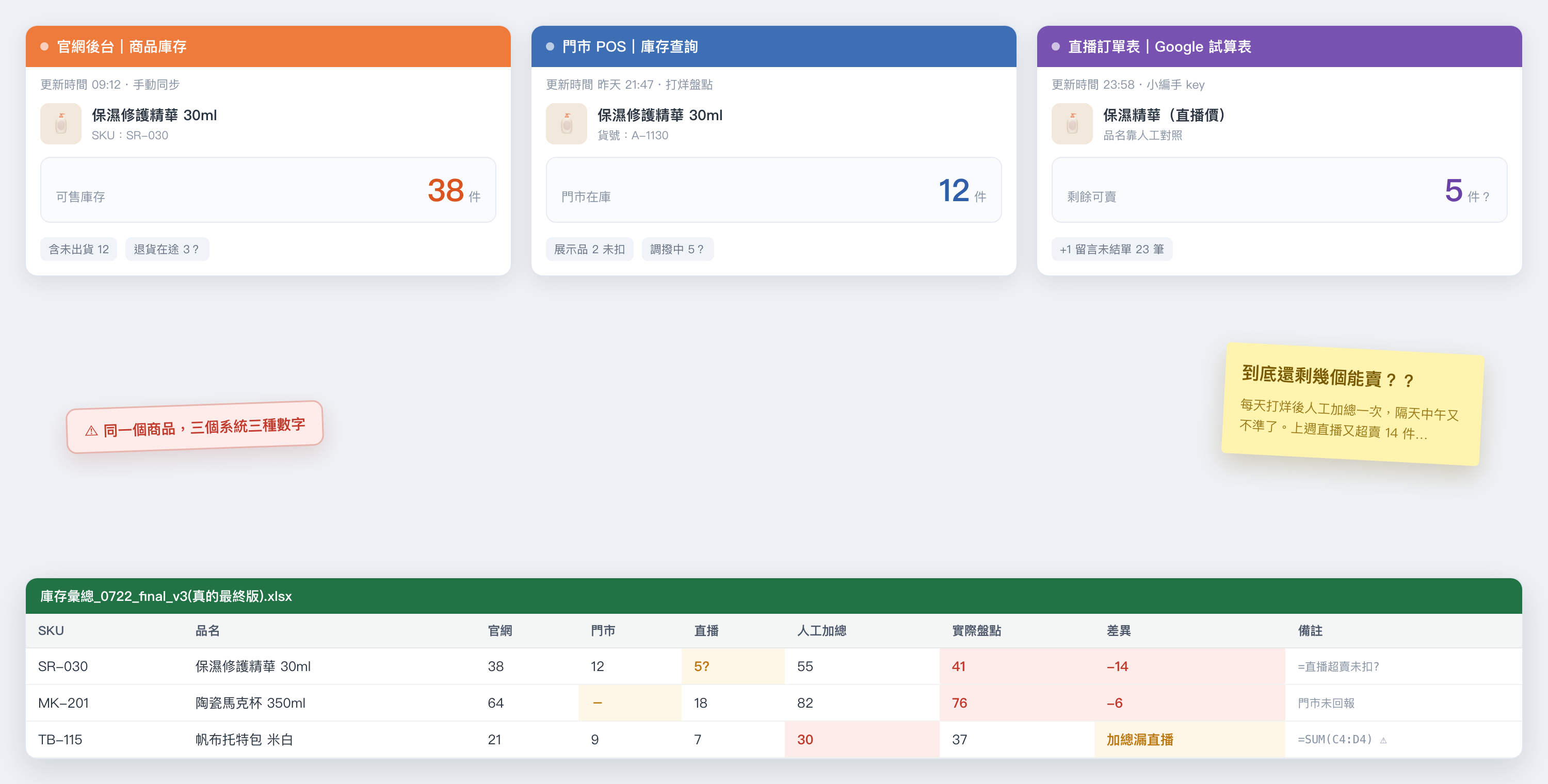Click the red 41 cell in 實際盤點 column
1548x784 pixels.
1017,666
